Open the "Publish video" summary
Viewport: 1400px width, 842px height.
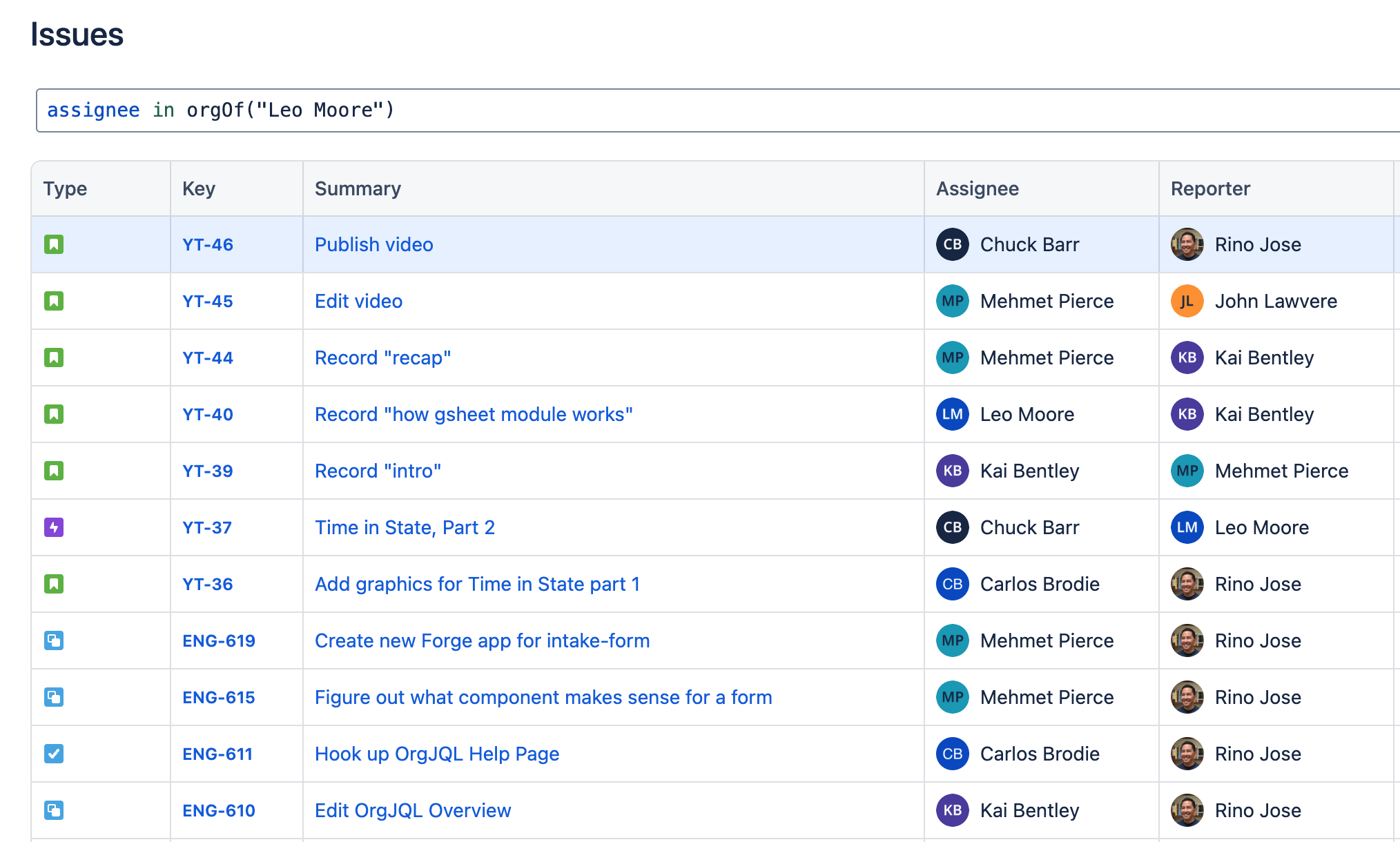373,244
